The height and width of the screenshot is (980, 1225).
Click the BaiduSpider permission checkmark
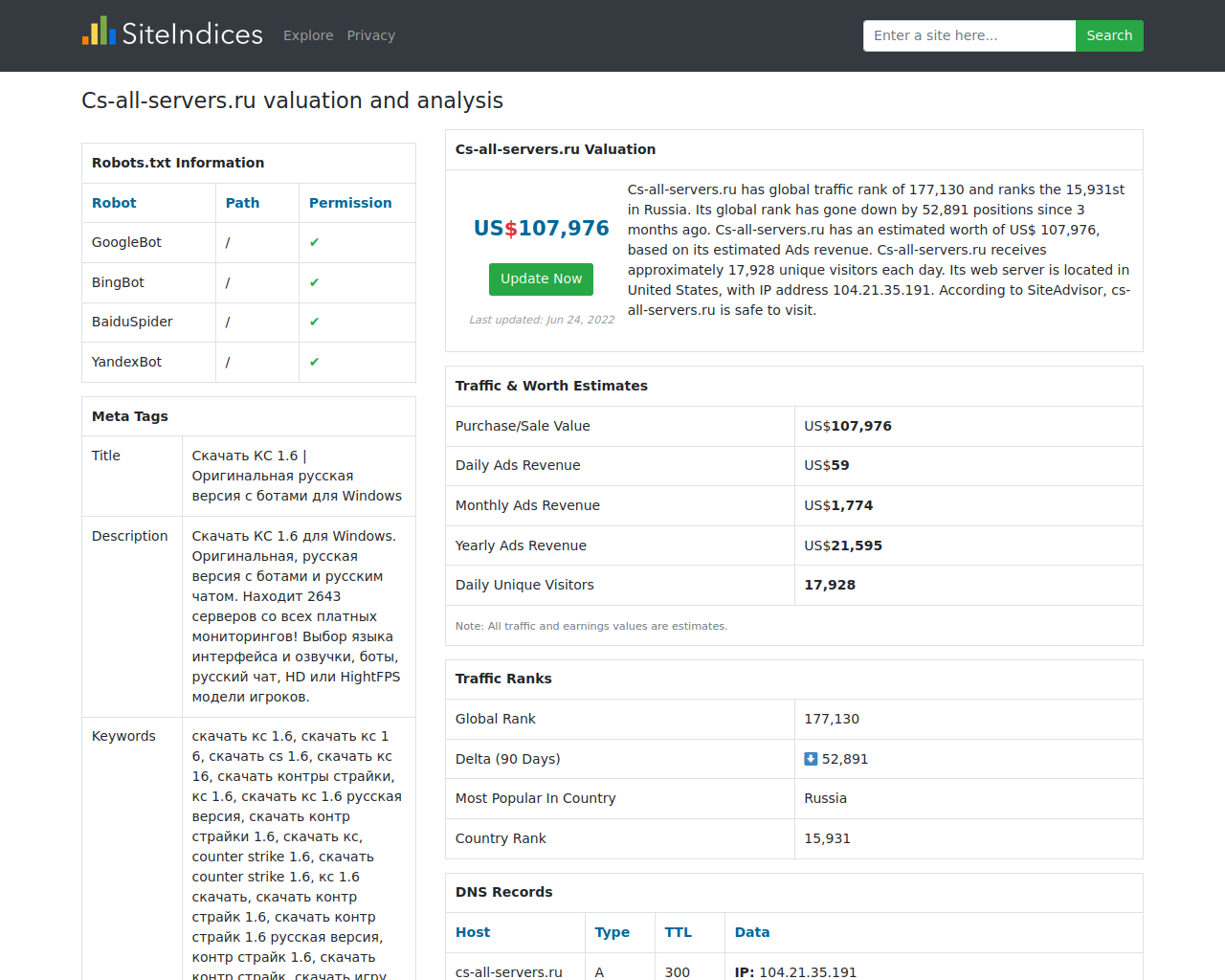314,322
